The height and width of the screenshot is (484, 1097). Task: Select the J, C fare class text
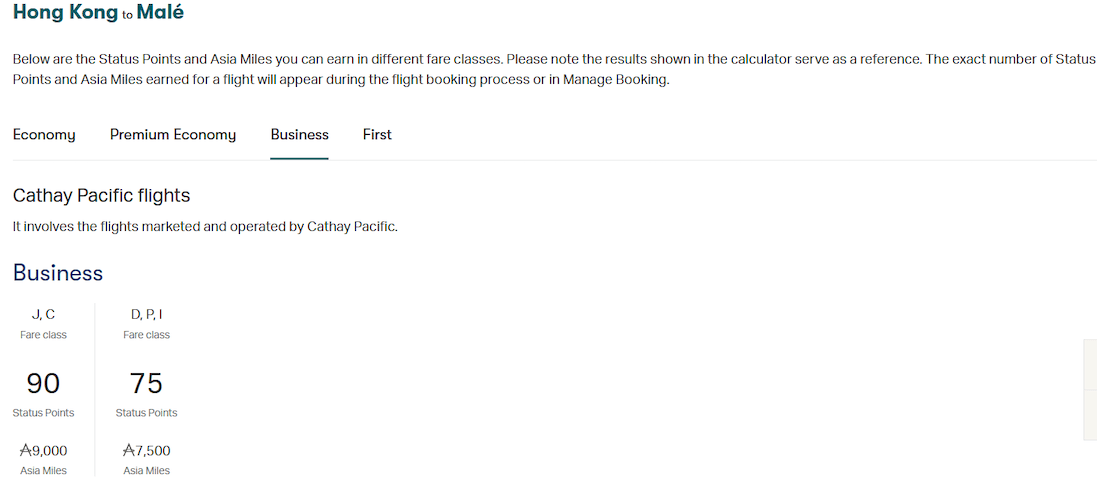point(43,315)
